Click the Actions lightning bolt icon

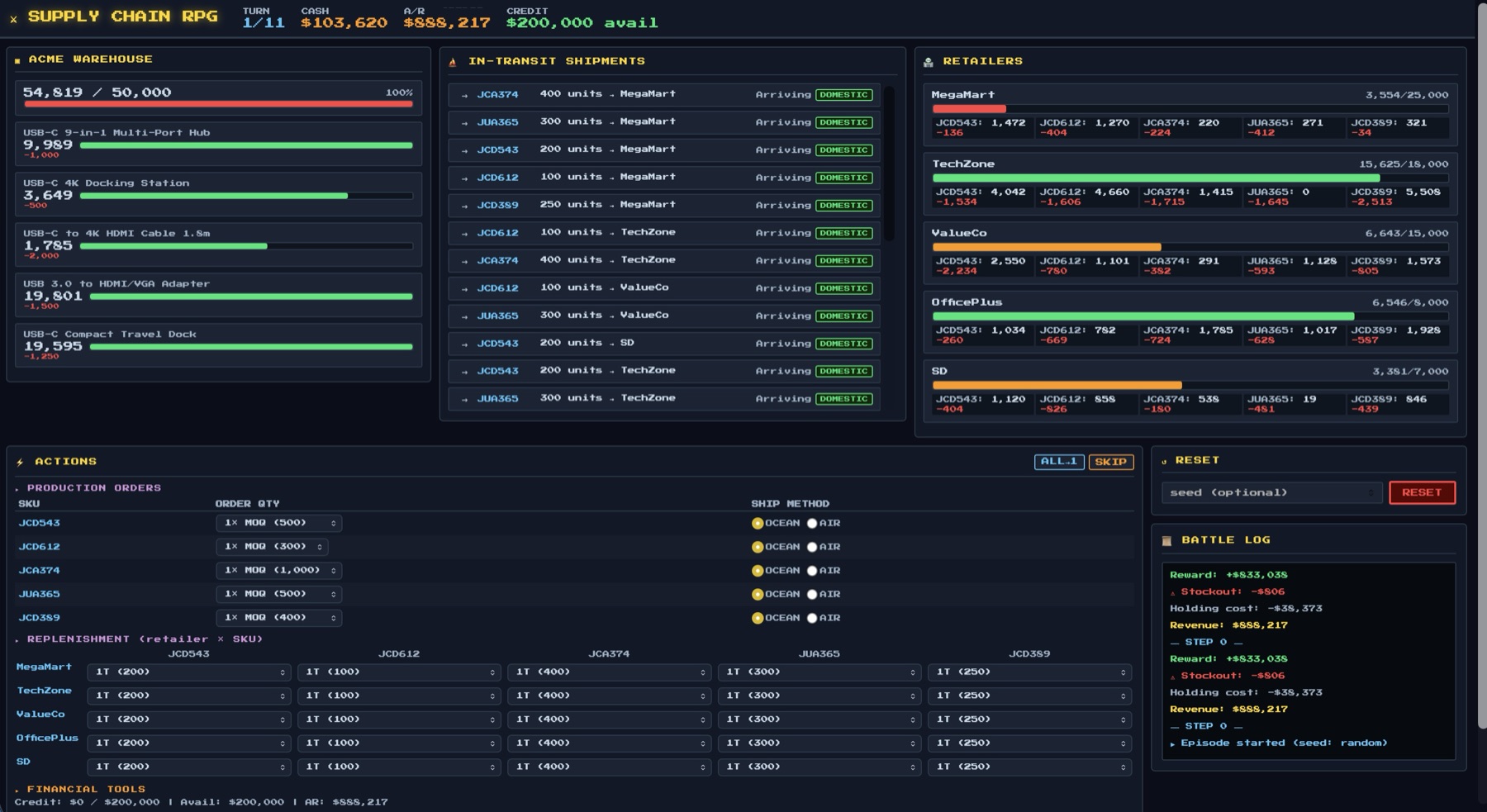tap(20, 462)
